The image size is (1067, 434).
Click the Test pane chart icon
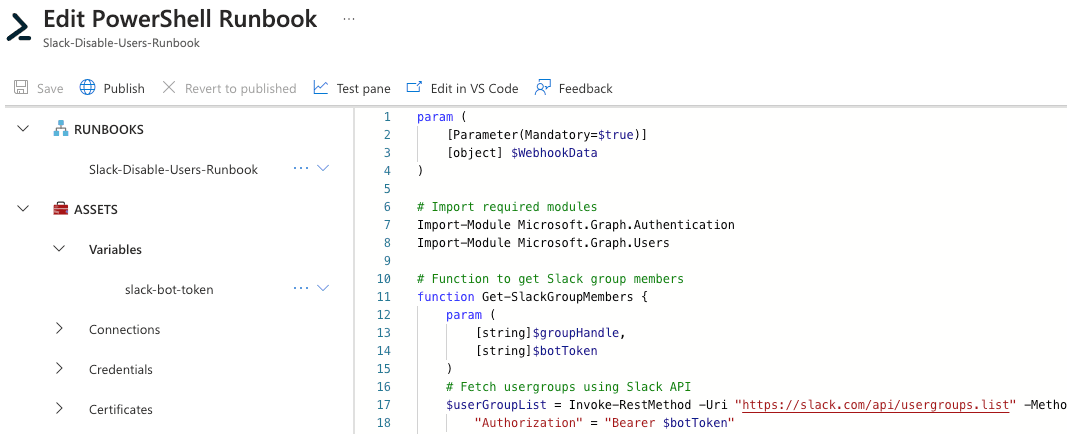tap(321, 88)
